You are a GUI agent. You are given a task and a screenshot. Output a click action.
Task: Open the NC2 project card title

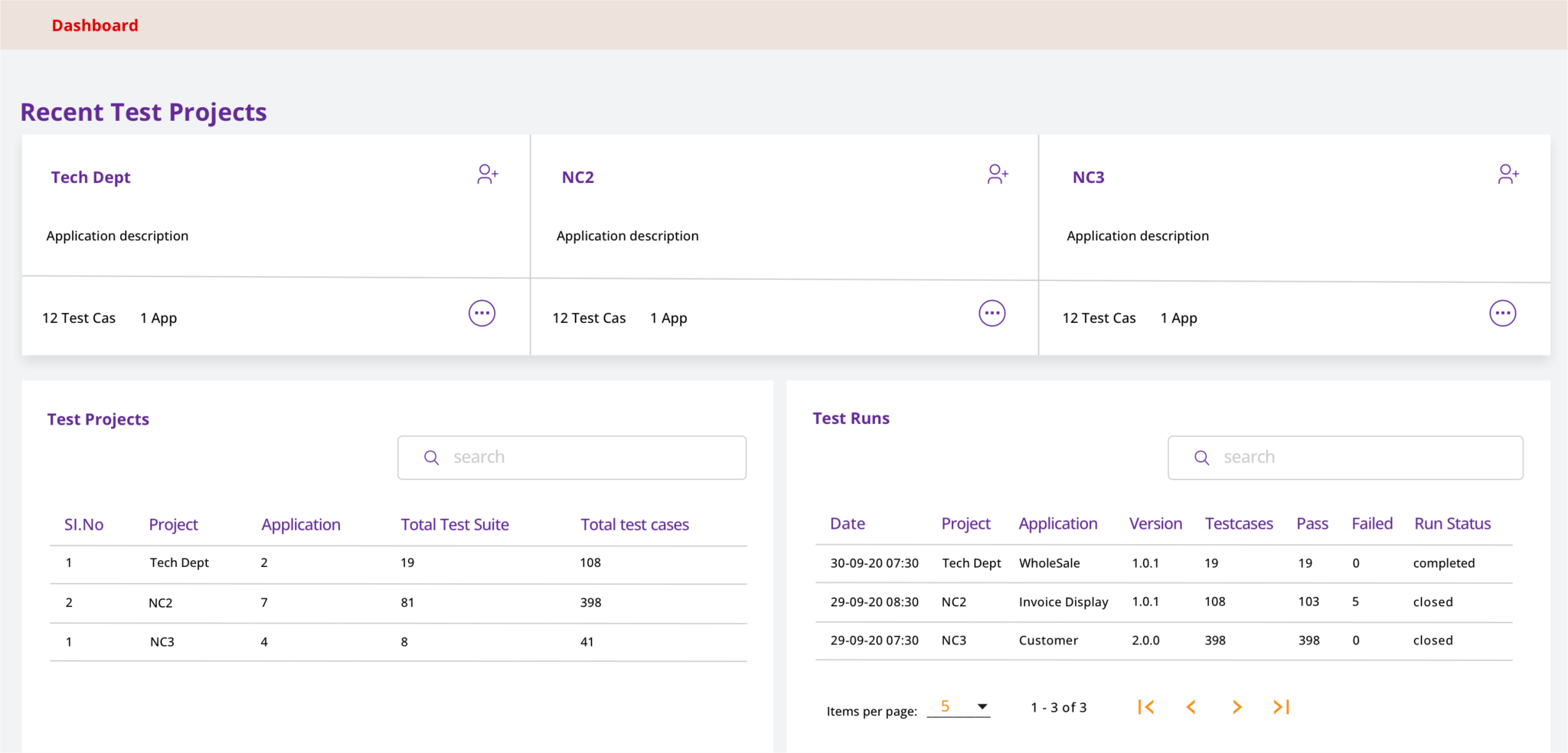[577, 178]
